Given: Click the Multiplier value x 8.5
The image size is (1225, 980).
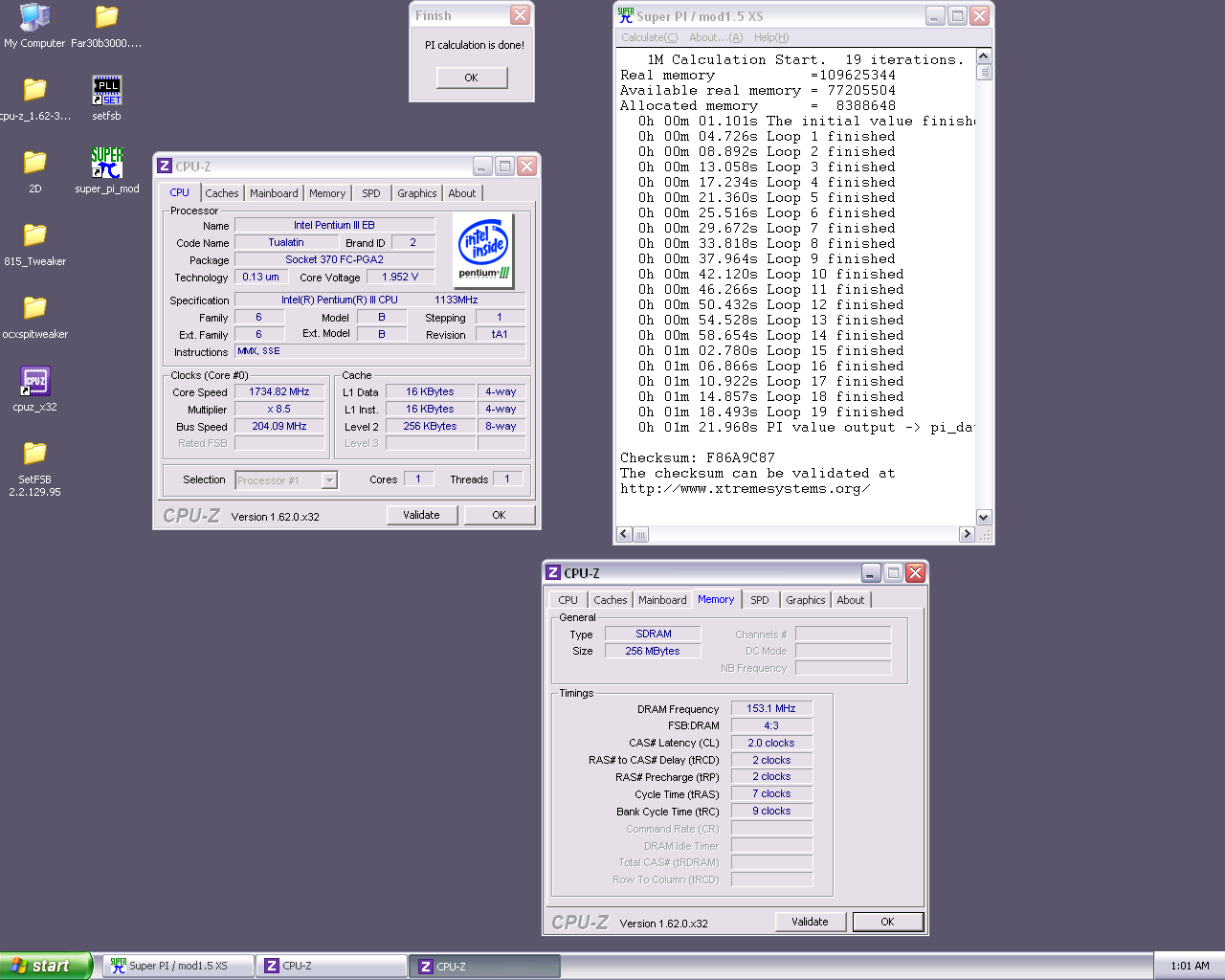Looking at the screenshot, I should [279, 409].
